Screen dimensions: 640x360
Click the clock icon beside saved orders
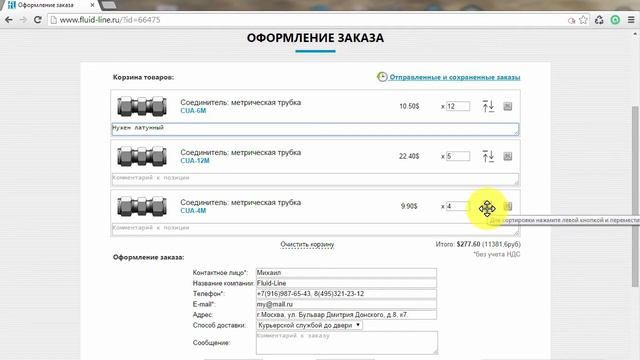tap(382, 77)
